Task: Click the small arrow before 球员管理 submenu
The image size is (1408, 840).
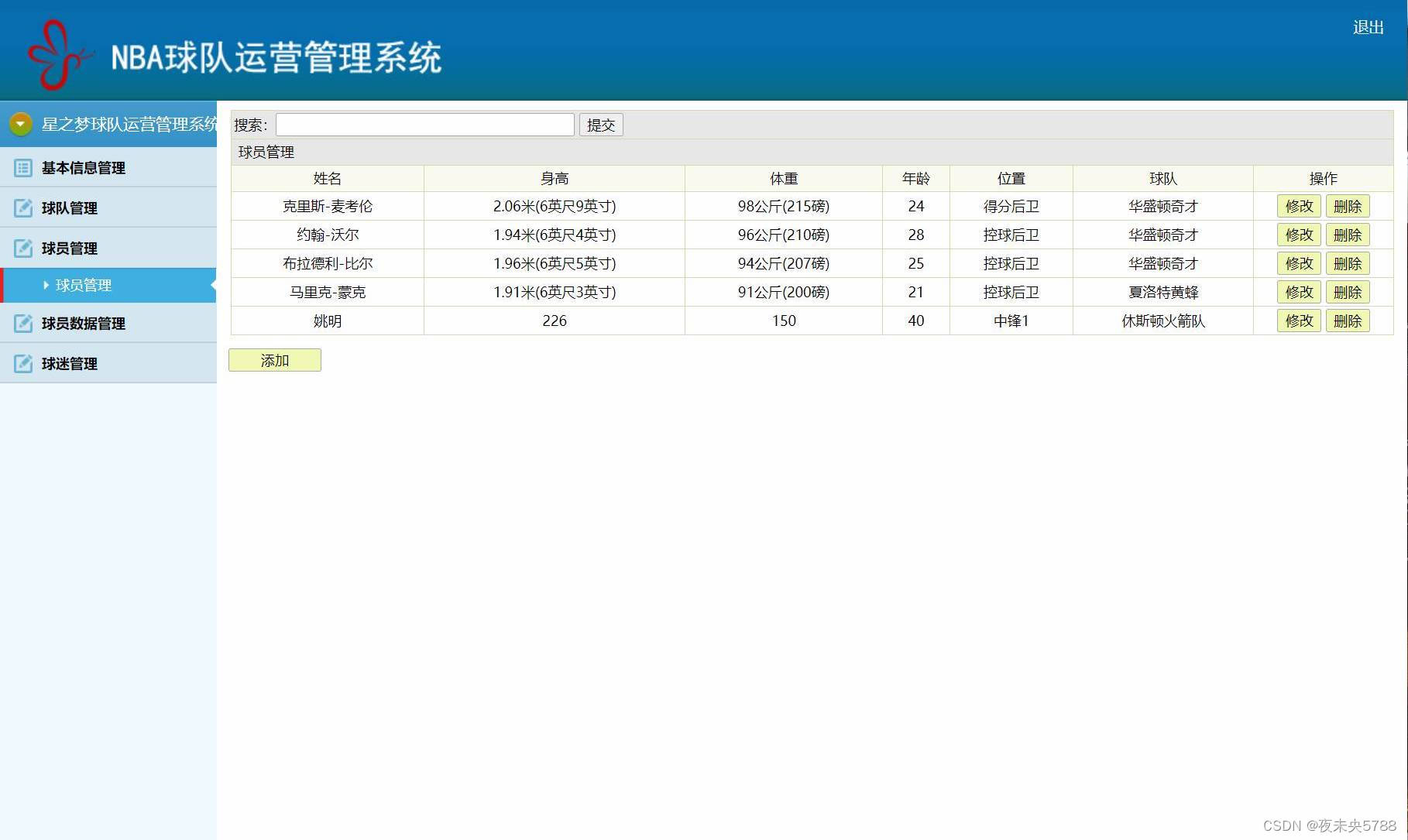Action: [x=46, y=286]
